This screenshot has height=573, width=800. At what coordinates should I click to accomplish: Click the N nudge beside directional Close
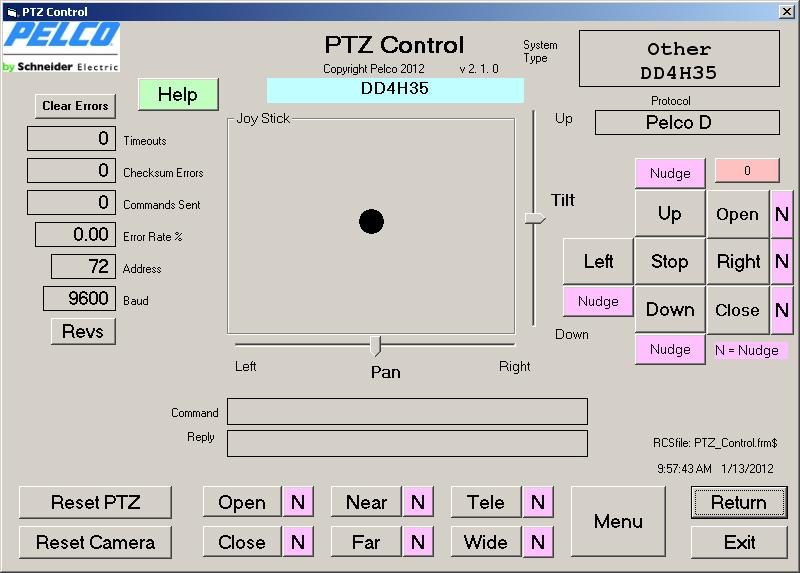(x=782, y=309)
